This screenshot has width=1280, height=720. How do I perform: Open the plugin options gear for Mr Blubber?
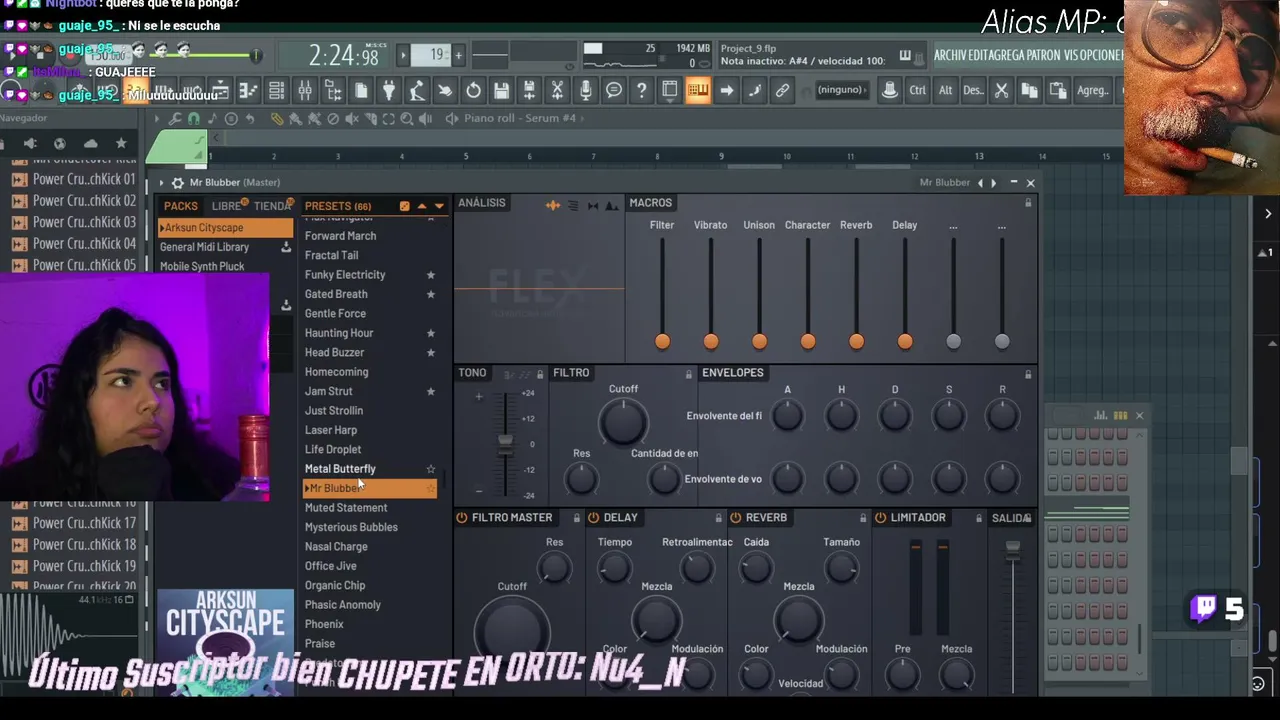(178, 183)
